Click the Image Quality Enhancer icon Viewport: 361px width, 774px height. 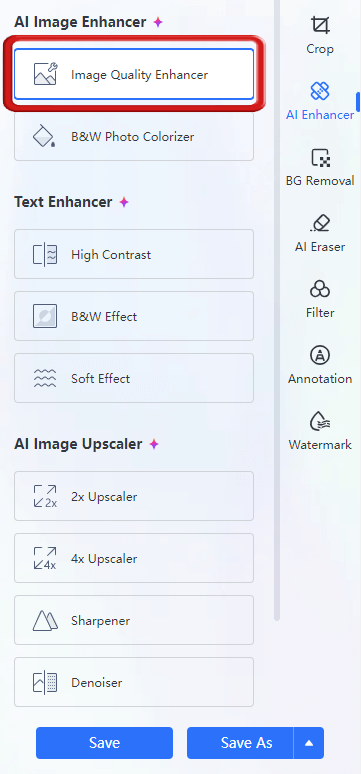point(45,75)
